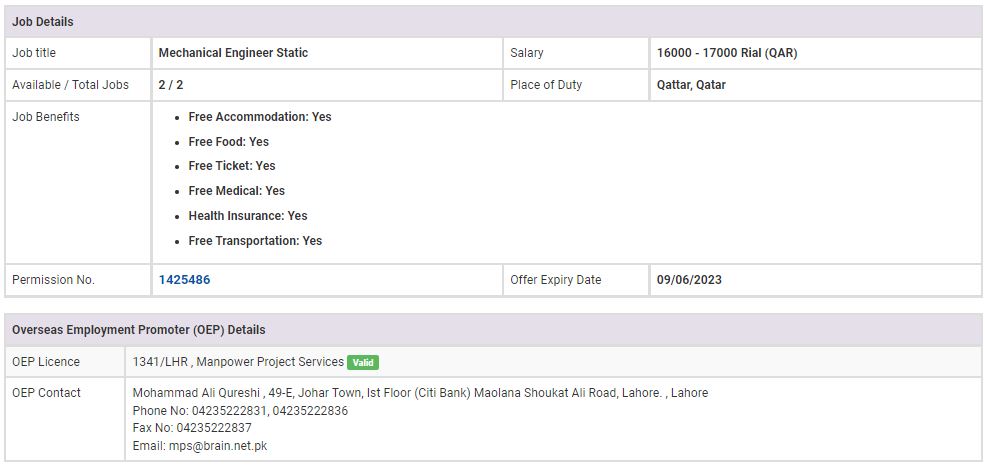Click the 2 / 2 available jobs value

[171, 85]
